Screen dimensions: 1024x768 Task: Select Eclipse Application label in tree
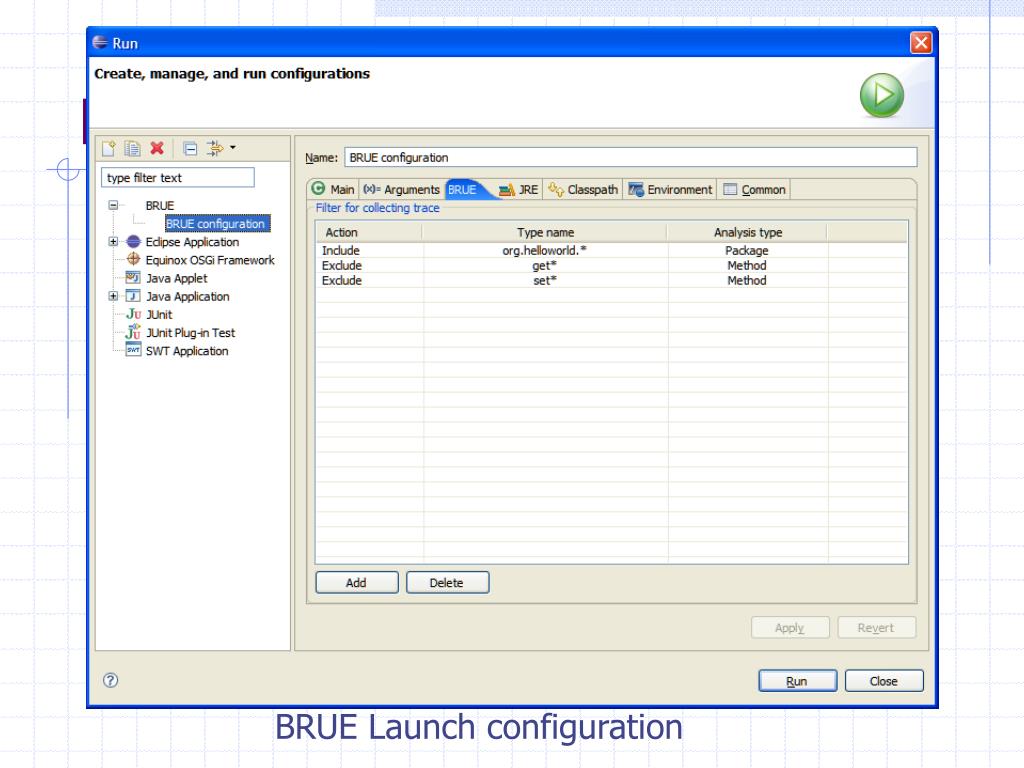(192, 242)
